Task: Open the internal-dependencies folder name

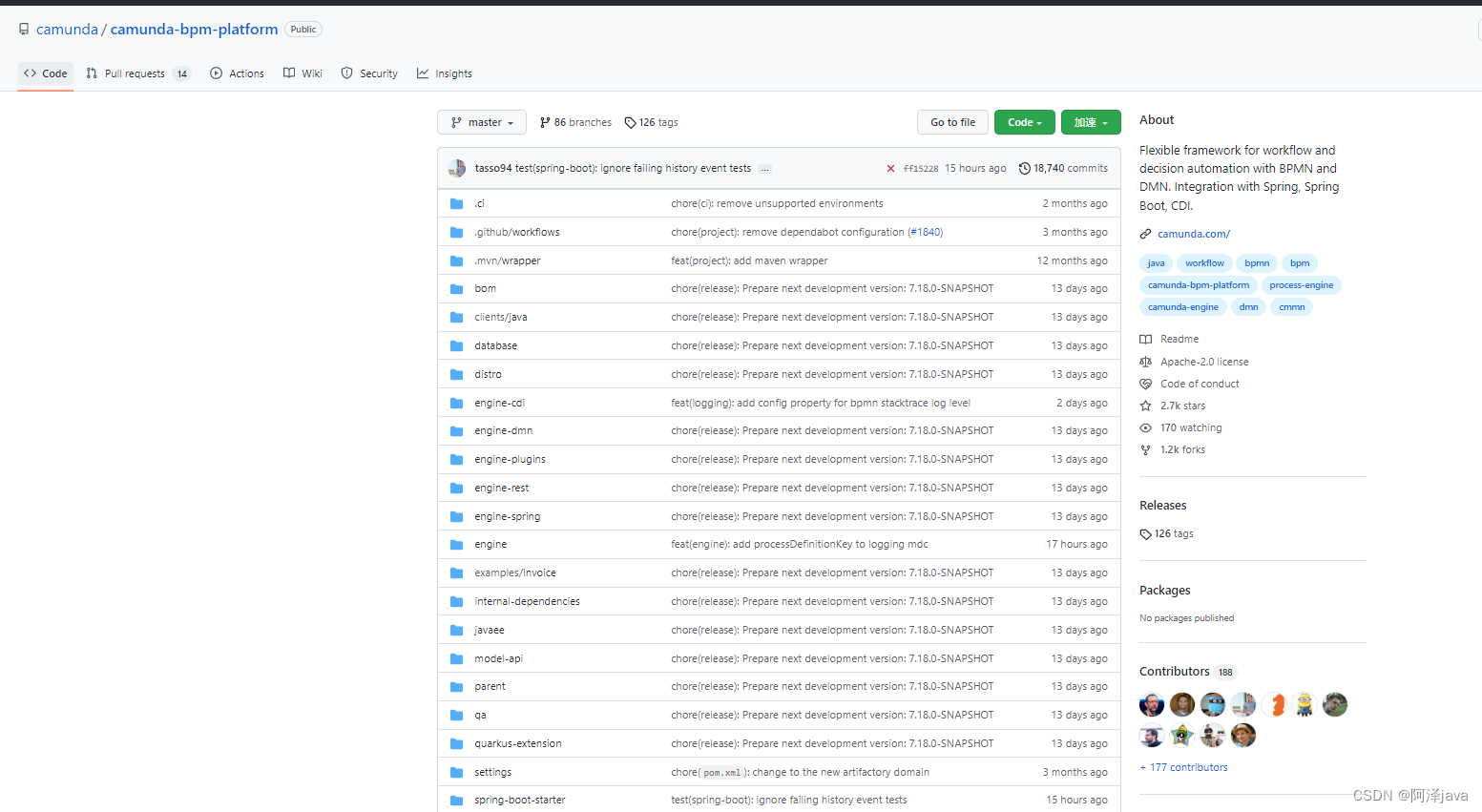Action: [x=527, y=601]
